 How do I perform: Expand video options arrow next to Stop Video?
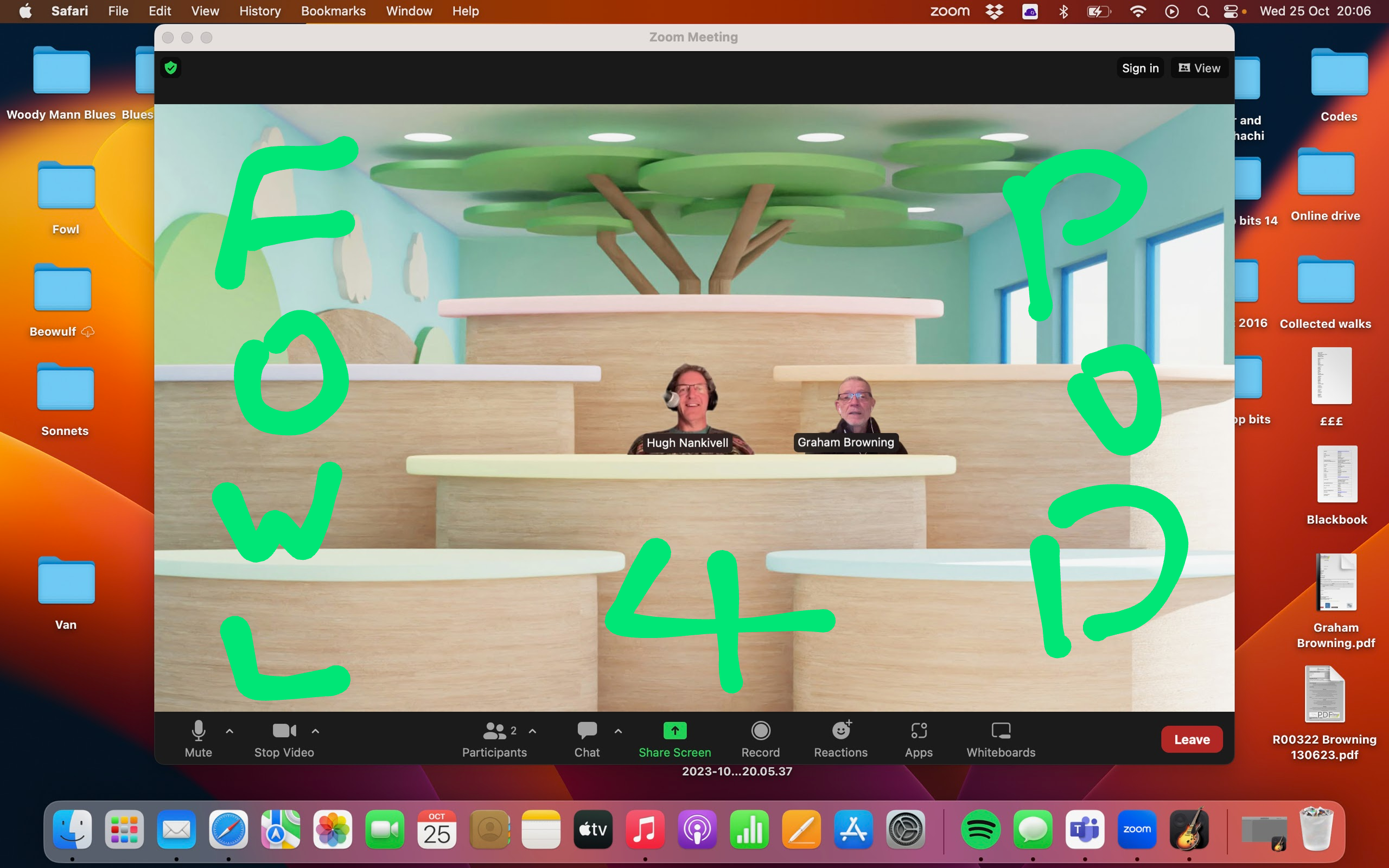315,731
